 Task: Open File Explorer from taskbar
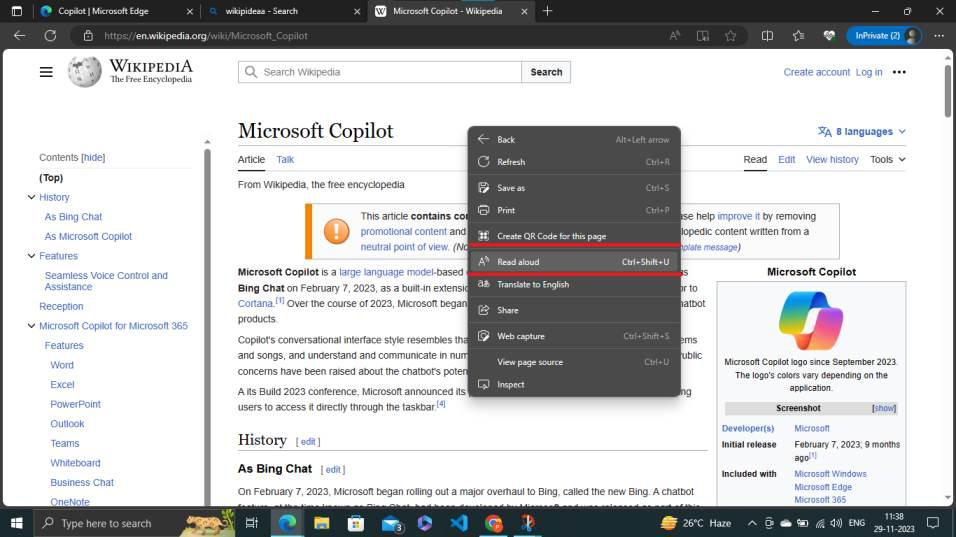pos(321,523)
